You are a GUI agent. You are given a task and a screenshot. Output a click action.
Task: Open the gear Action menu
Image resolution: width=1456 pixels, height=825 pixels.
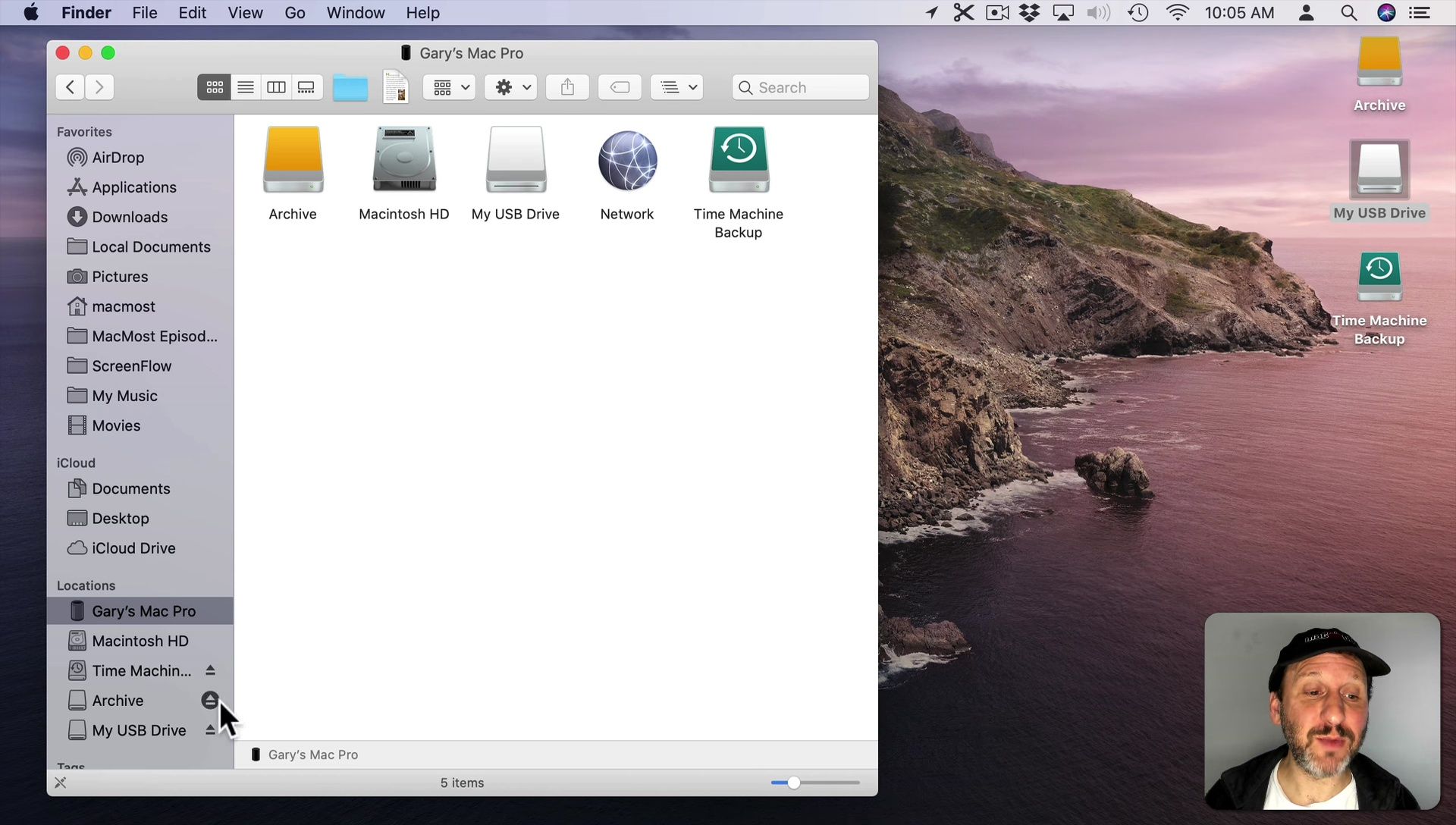(512, 87)
